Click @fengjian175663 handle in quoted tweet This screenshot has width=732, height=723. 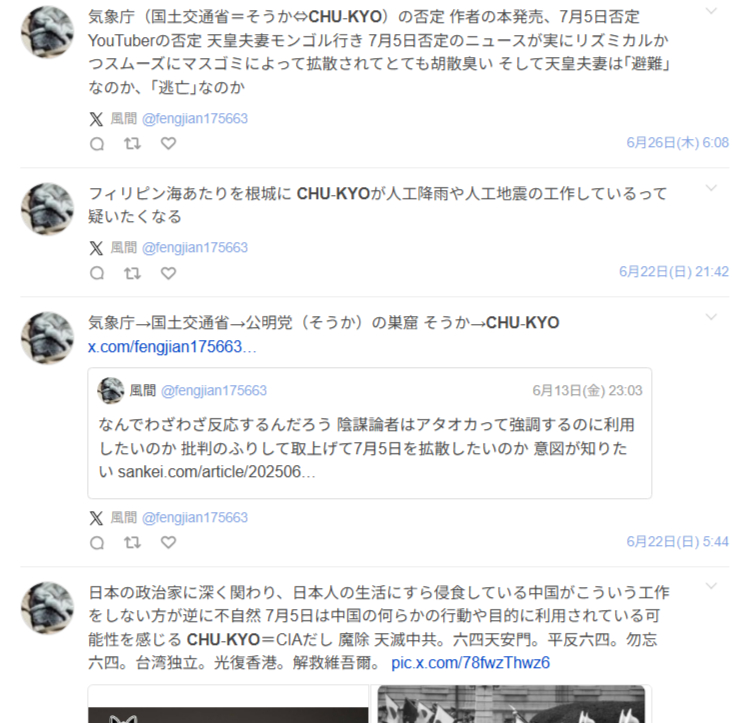tap(214, 391)
